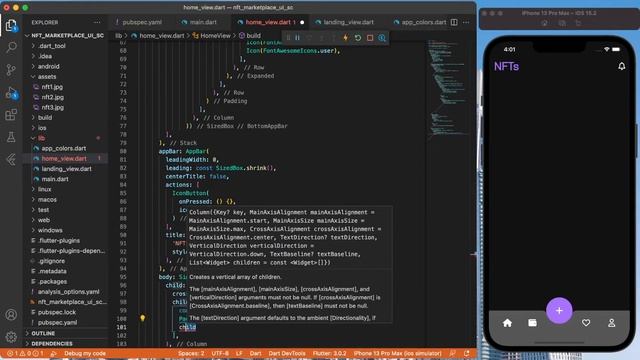Open the Search view in activity bar
Image resolution: width=640 pixels, height=360 pixels.
point(11,47)
